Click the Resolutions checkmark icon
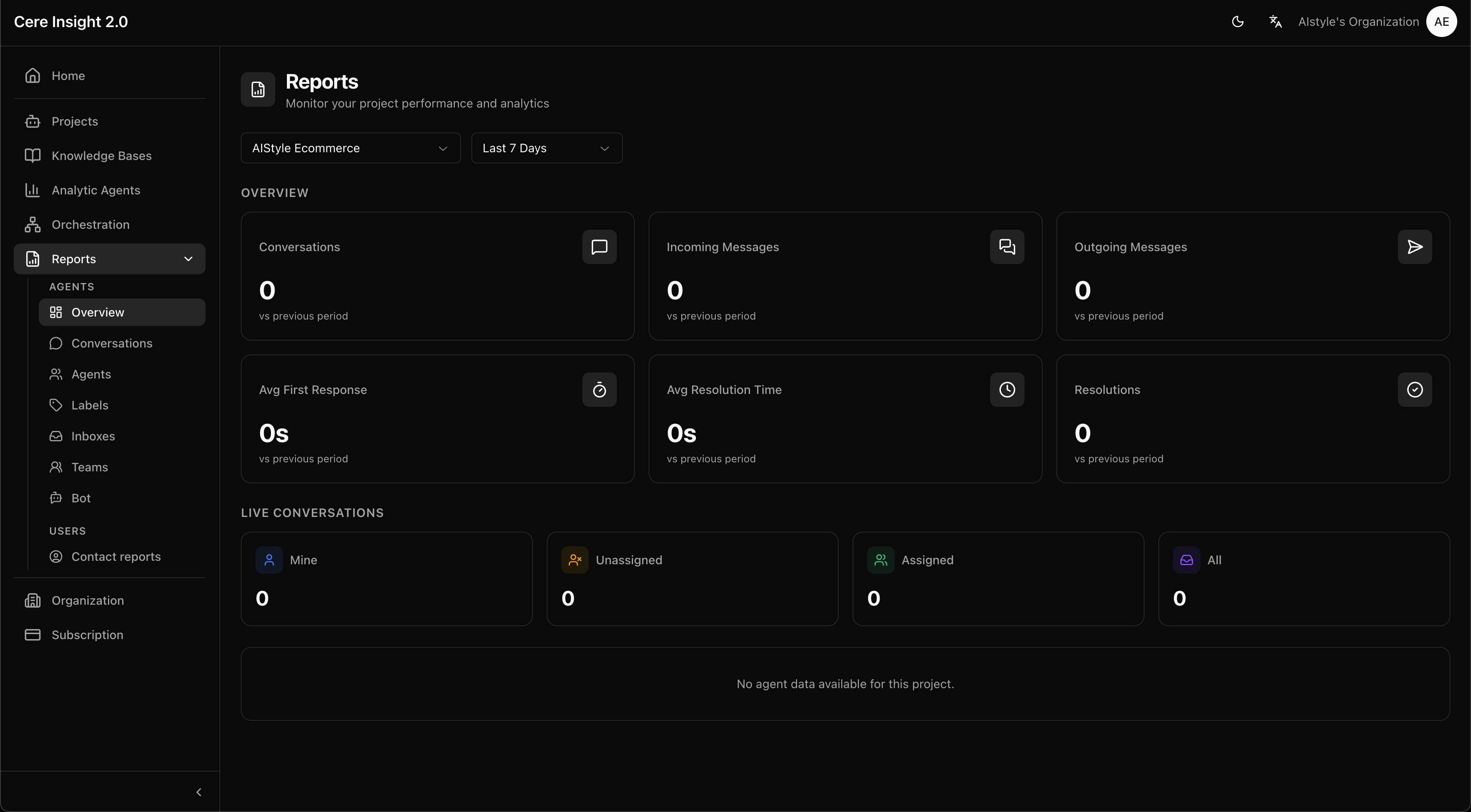This screenshot has width=1471, height=812. pos(1415,389)
